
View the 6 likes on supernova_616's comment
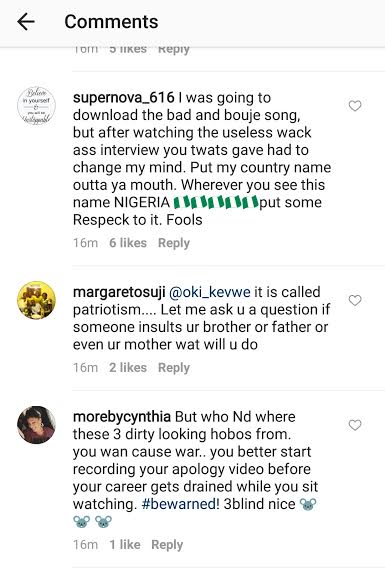pos(128,243)
